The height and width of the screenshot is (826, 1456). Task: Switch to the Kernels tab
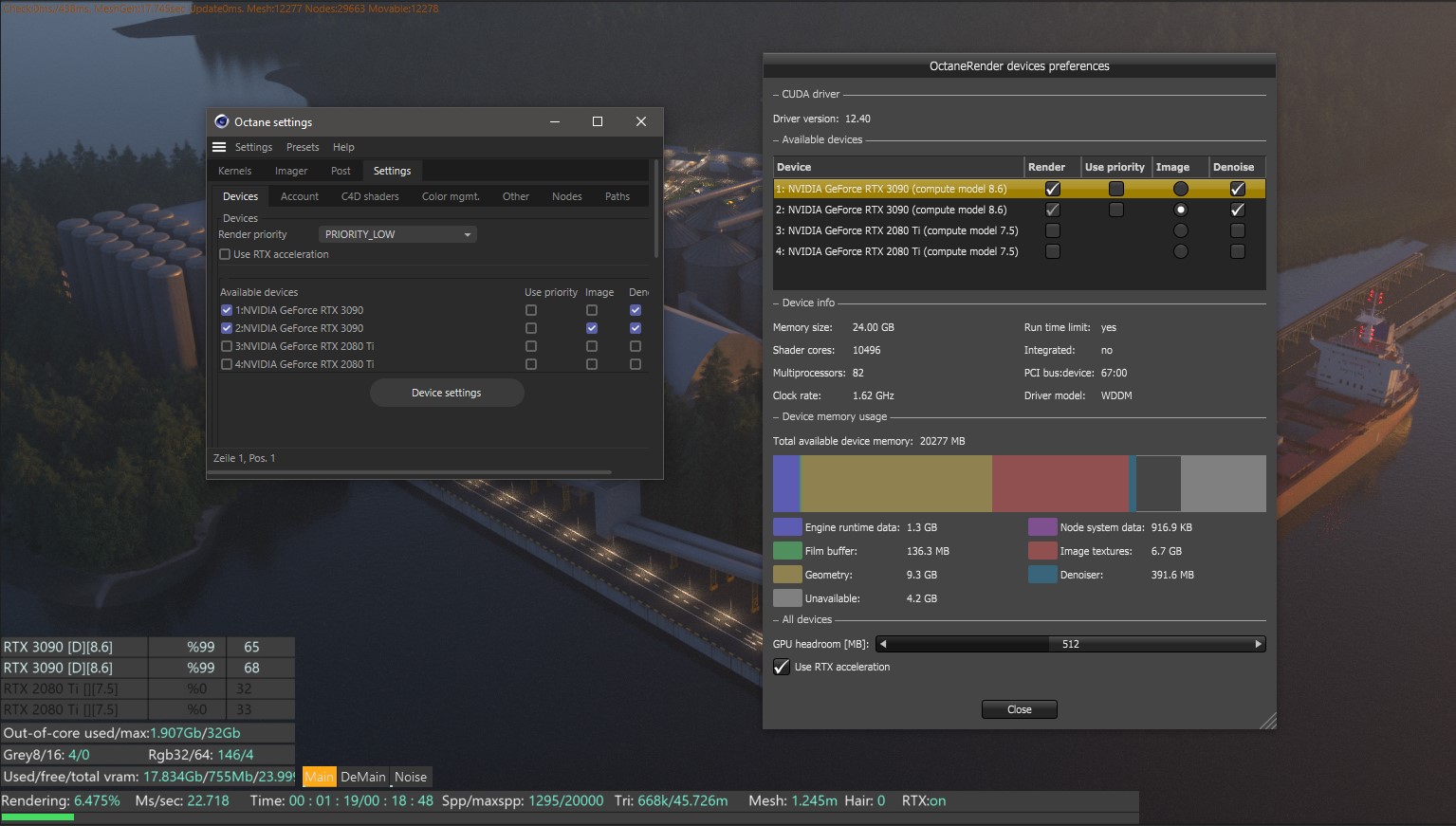pos(235,171)
